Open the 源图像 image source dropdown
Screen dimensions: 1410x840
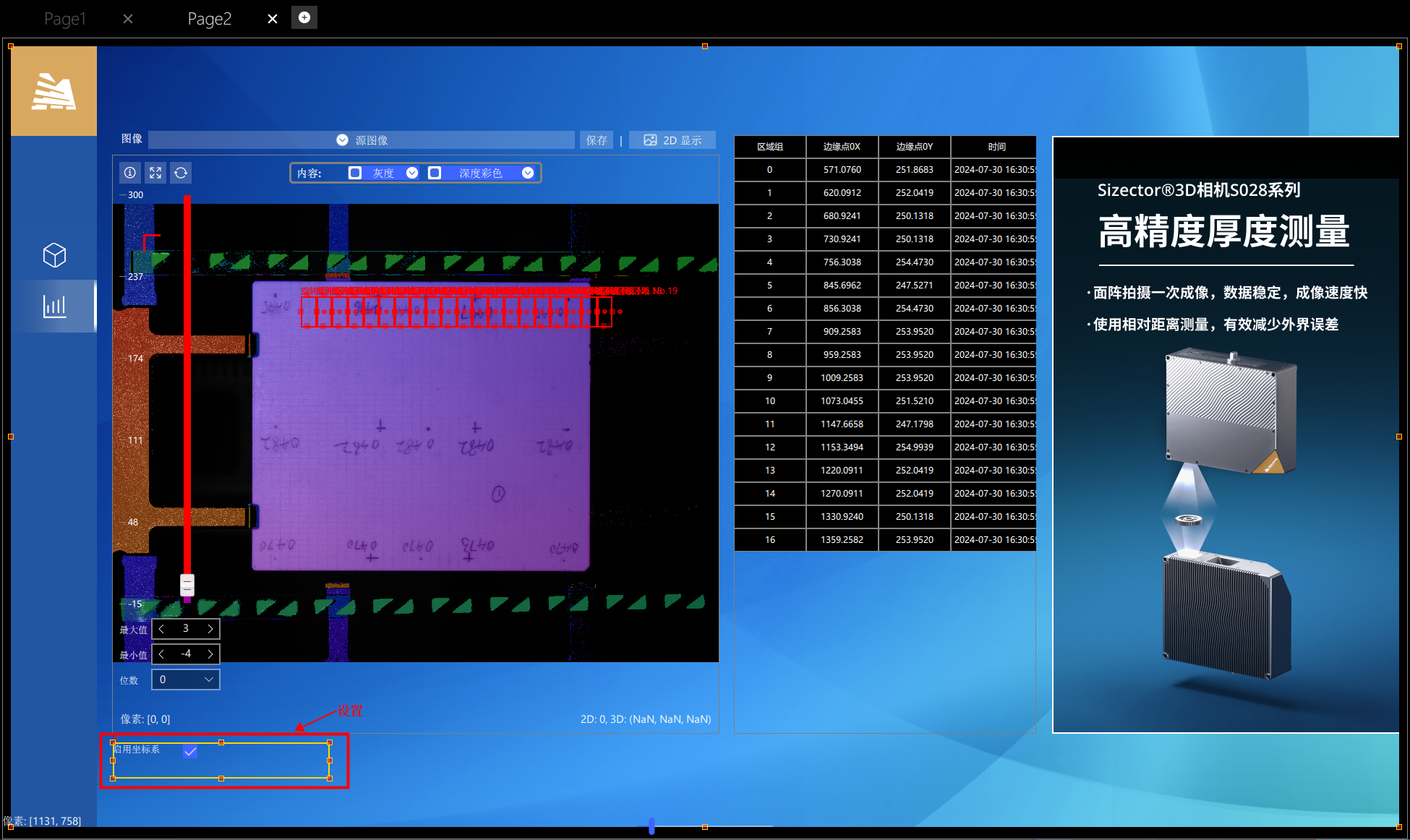[x=362, y=140]
